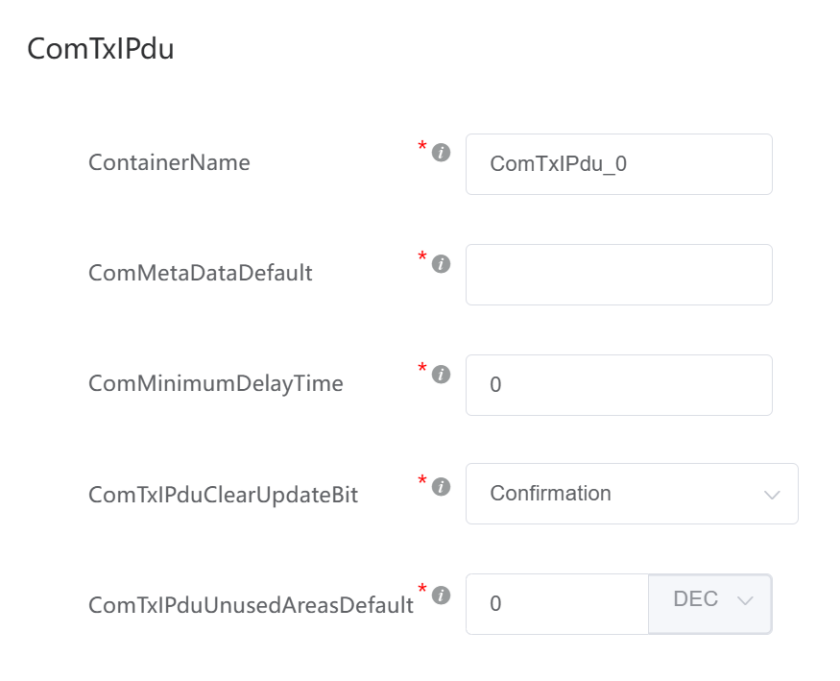Click the ComMinimumDelayTime label

216,384
